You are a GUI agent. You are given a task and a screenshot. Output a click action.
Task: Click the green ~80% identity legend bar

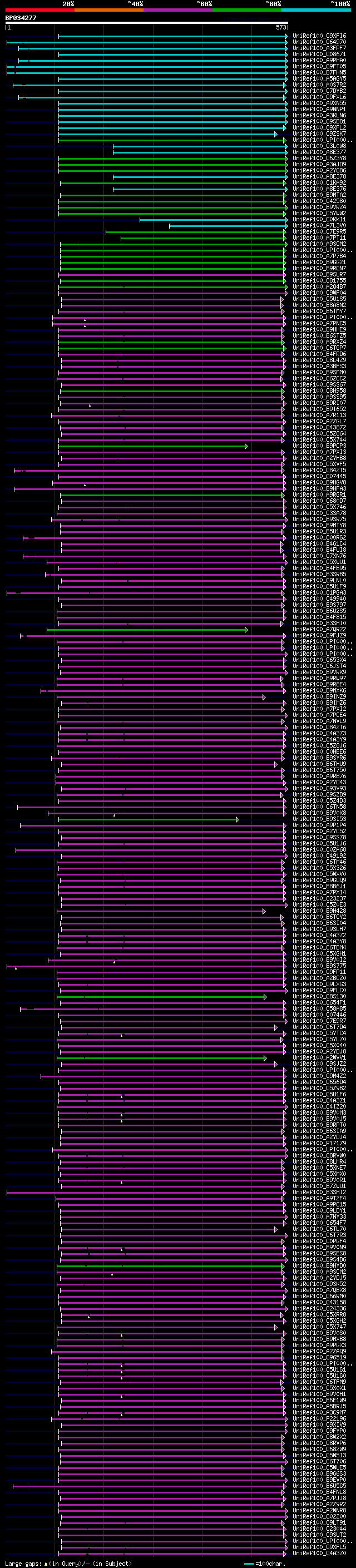point(246,11)
